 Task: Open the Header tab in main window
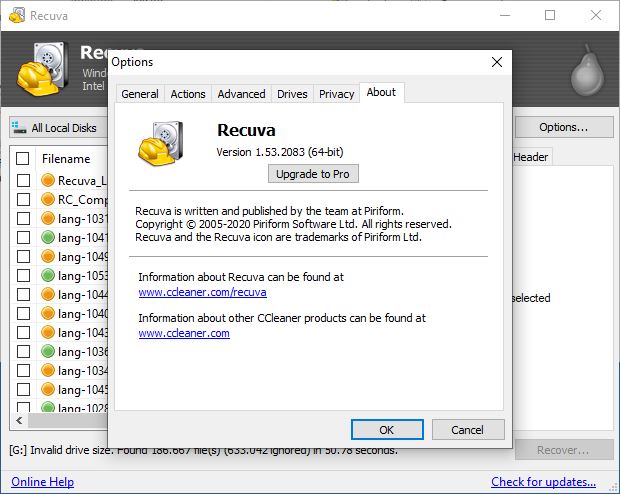(531, 157)
